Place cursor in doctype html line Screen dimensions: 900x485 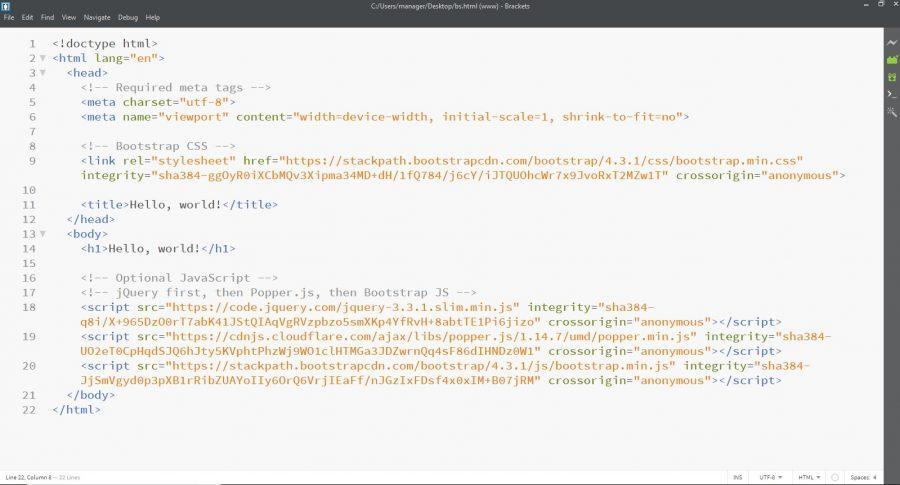point(104,44)
